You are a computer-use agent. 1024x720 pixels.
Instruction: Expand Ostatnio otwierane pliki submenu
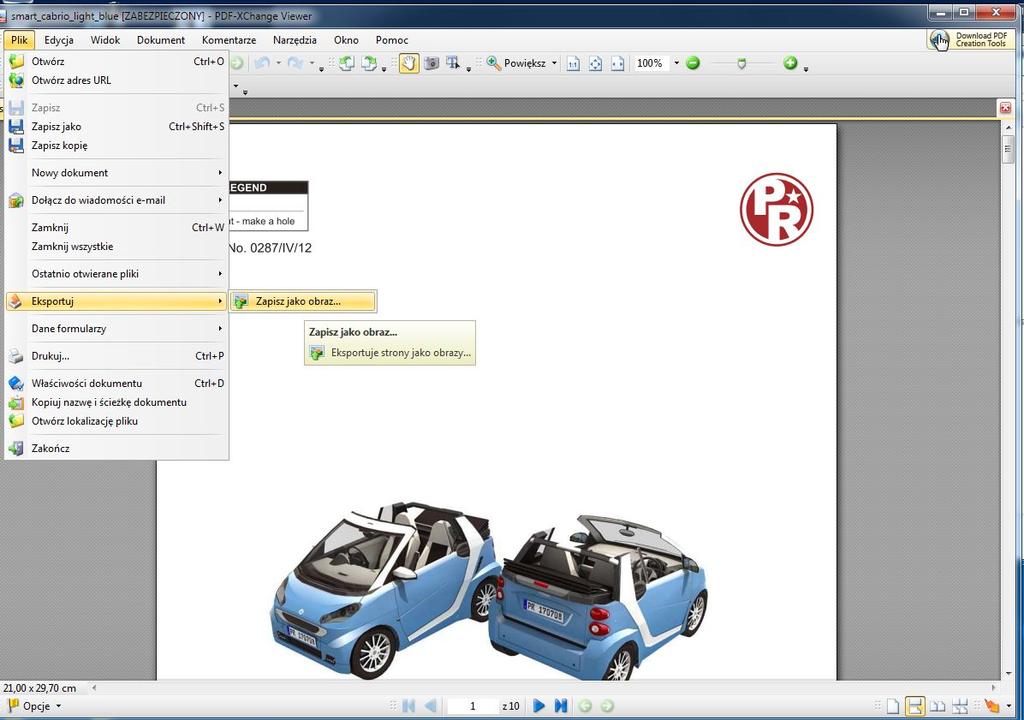point(118,274)
